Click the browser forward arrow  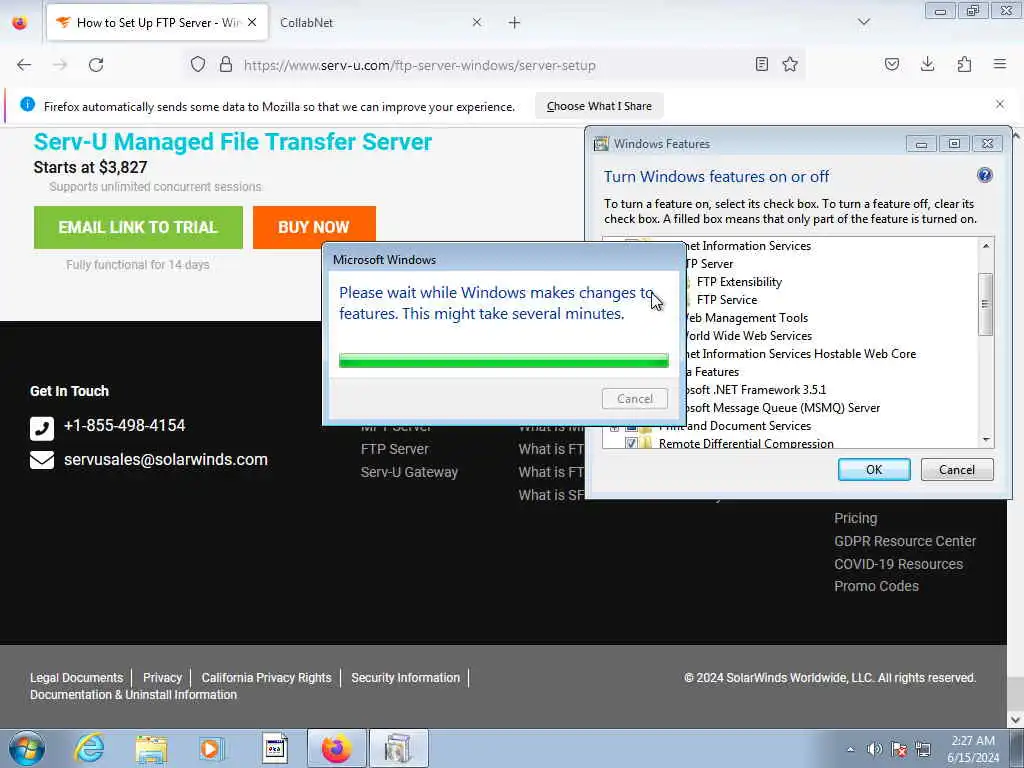coord(60,65)
